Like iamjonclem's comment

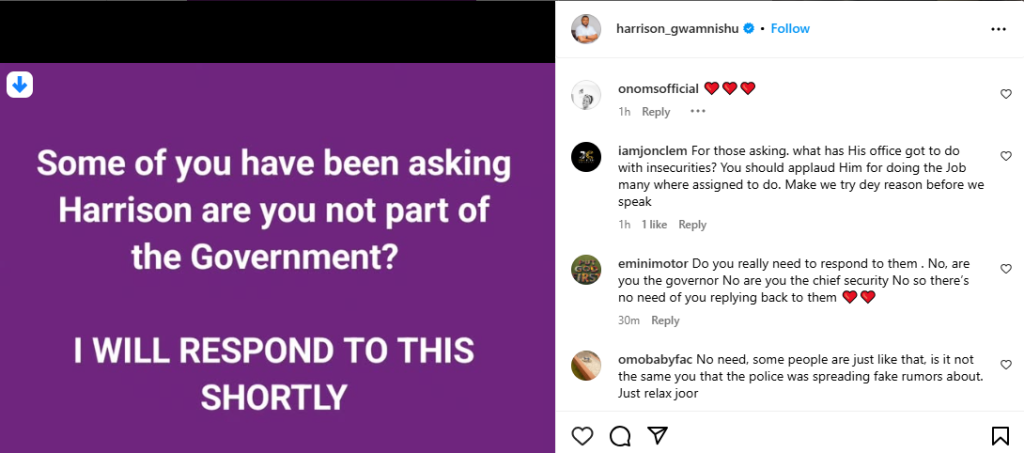pyautogui.click(x=1006, y=157)
